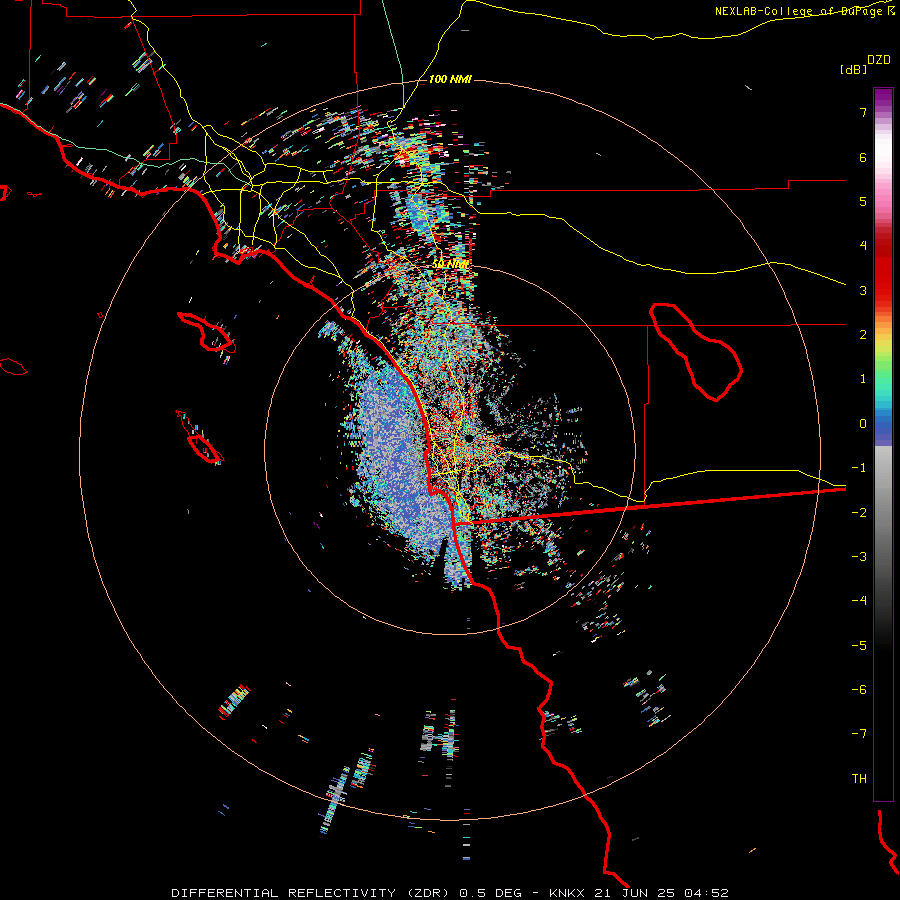Click the 100 NMI range ring label
This screenshot has width=900, height=900.
450,79
